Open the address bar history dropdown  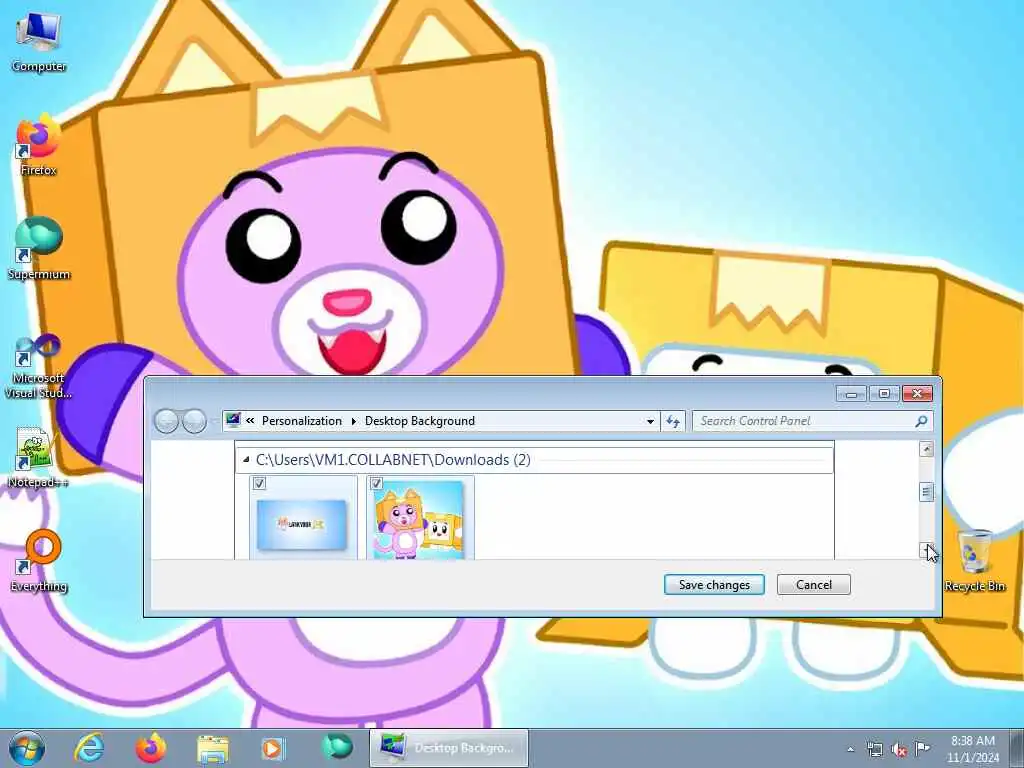[650, 421]
